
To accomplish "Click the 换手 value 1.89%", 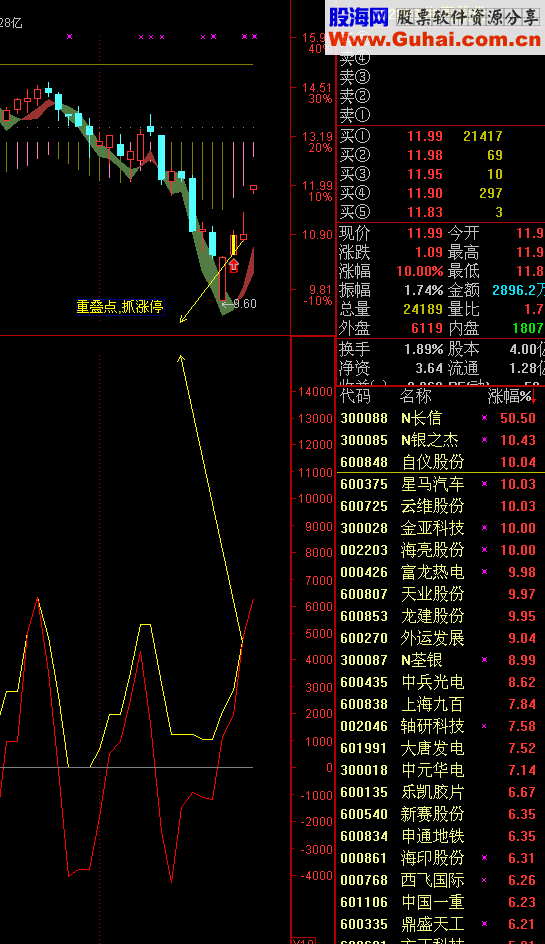I will tap(424, 349).
